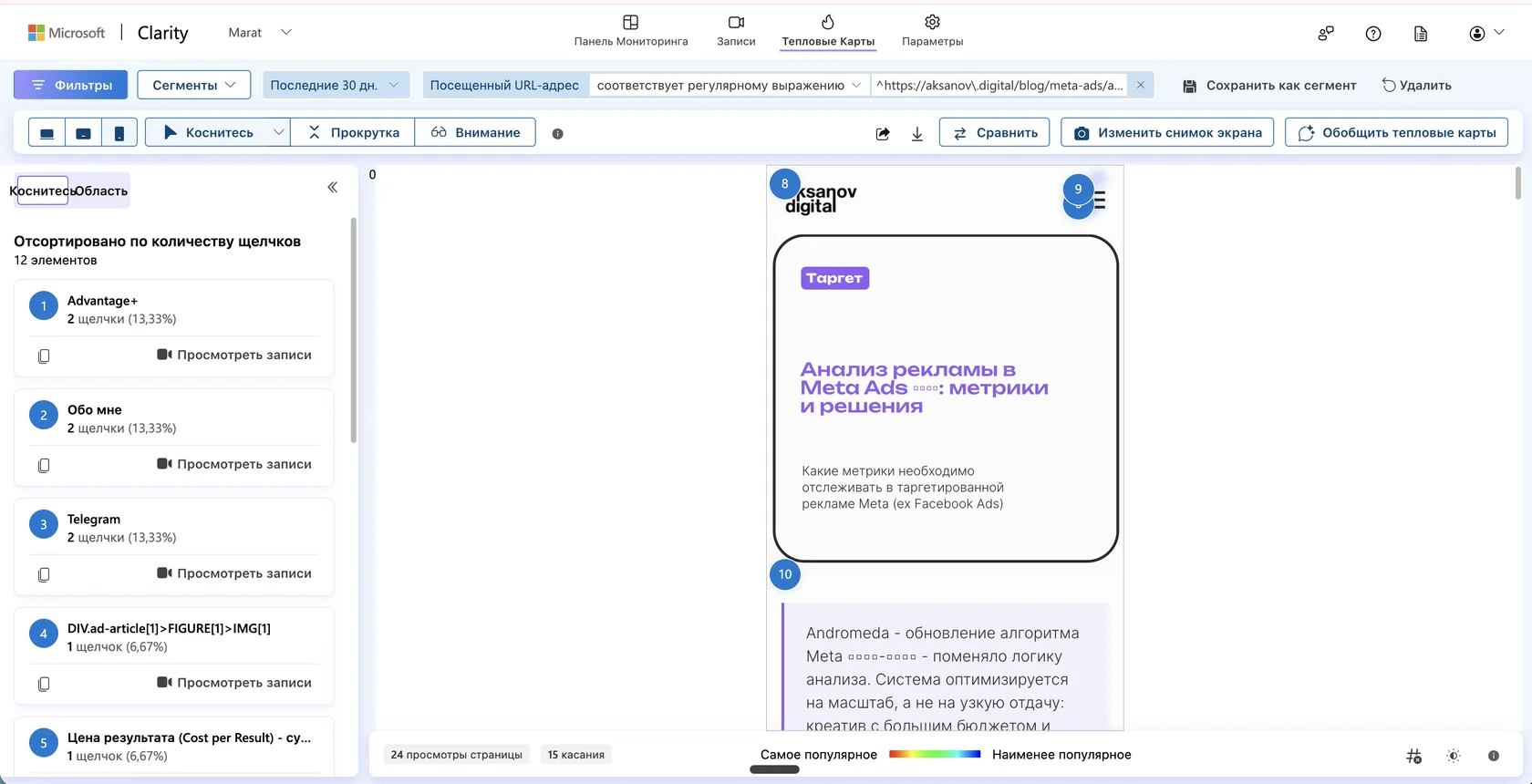Select the tablet device view icon
The height and width of the screenshot is (784, 1532).
tap(83, 133)
